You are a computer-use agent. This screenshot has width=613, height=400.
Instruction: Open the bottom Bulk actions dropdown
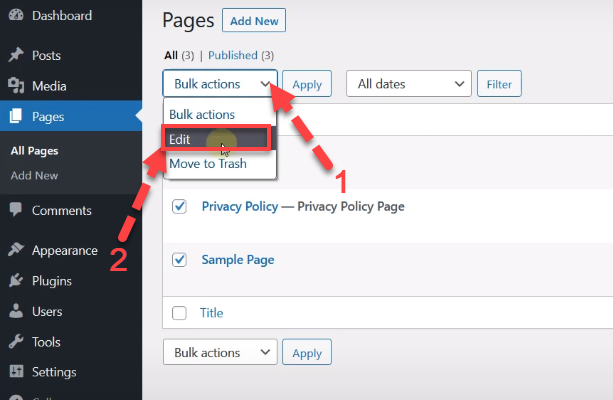pos(220,352)
